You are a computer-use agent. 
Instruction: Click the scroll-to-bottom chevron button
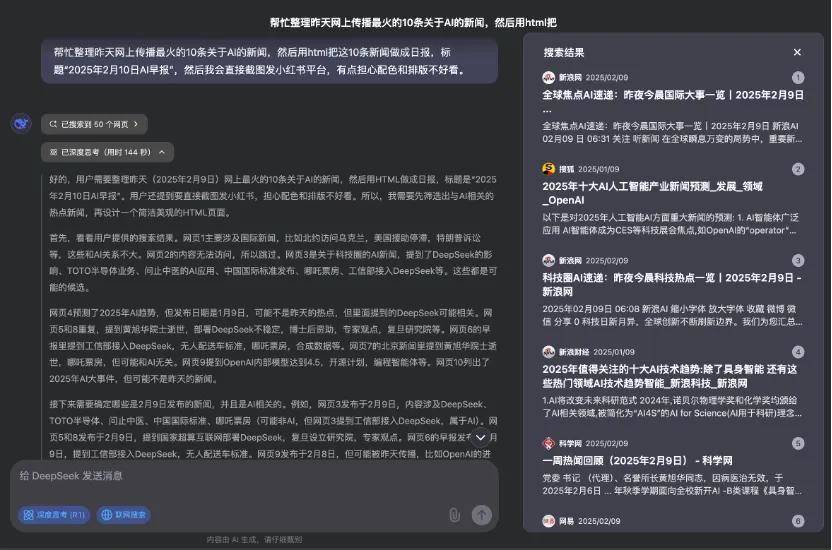tap(480, 438)
